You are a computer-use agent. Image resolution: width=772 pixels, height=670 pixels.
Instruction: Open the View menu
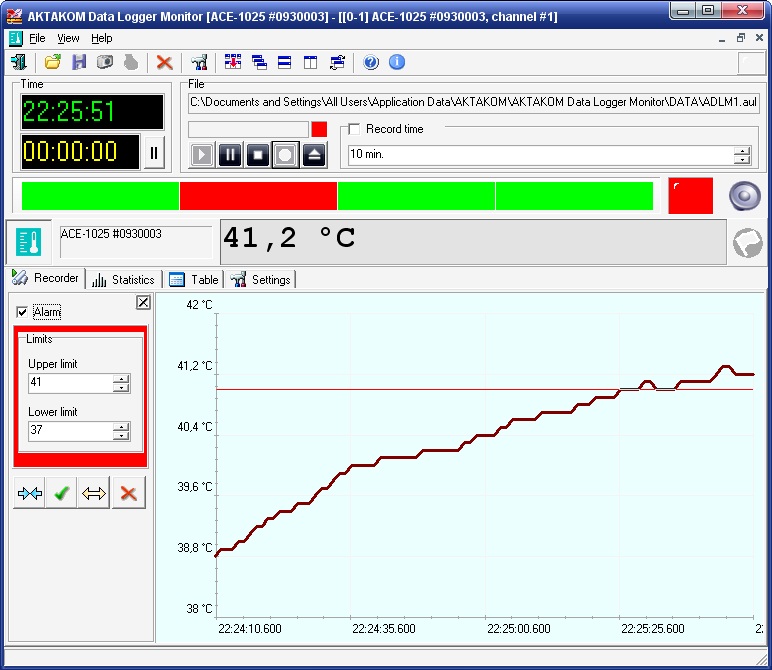point(68,38)
